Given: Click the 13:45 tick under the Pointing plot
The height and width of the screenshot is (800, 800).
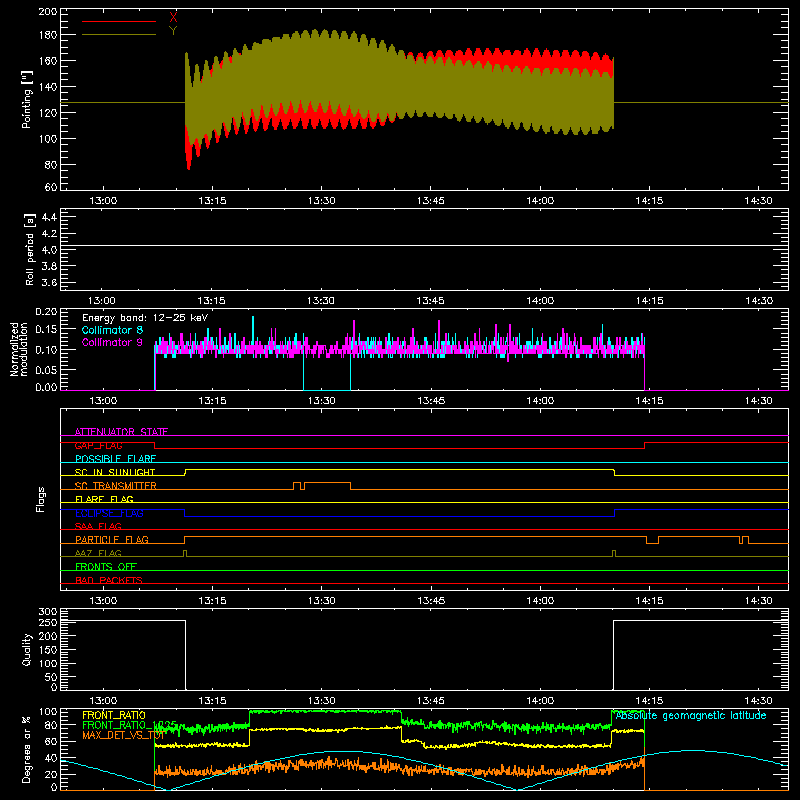Looking at the screenshot, I should pos(431,201).
